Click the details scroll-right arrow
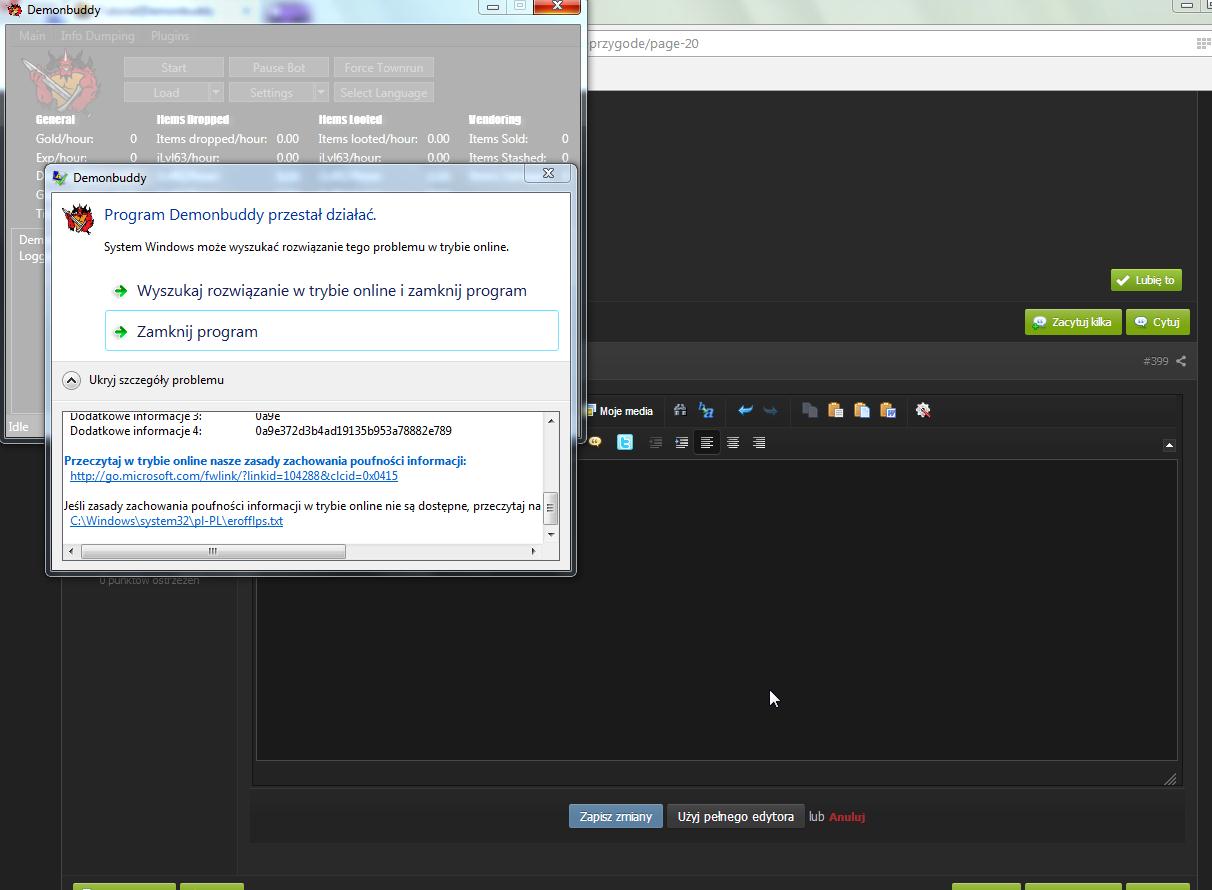 pyautogui.click(x=534, y=551)
